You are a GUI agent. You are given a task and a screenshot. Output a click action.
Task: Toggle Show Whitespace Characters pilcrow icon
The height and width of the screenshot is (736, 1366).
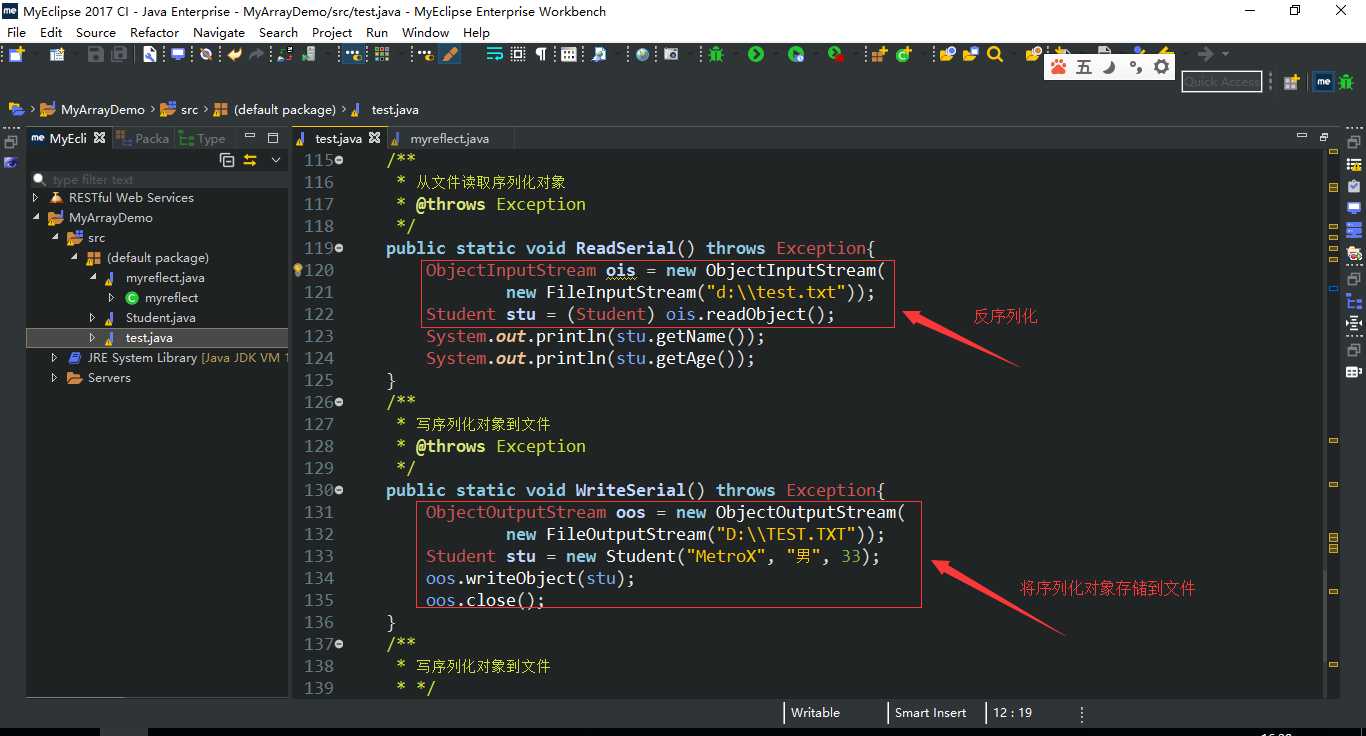point(541,54)
